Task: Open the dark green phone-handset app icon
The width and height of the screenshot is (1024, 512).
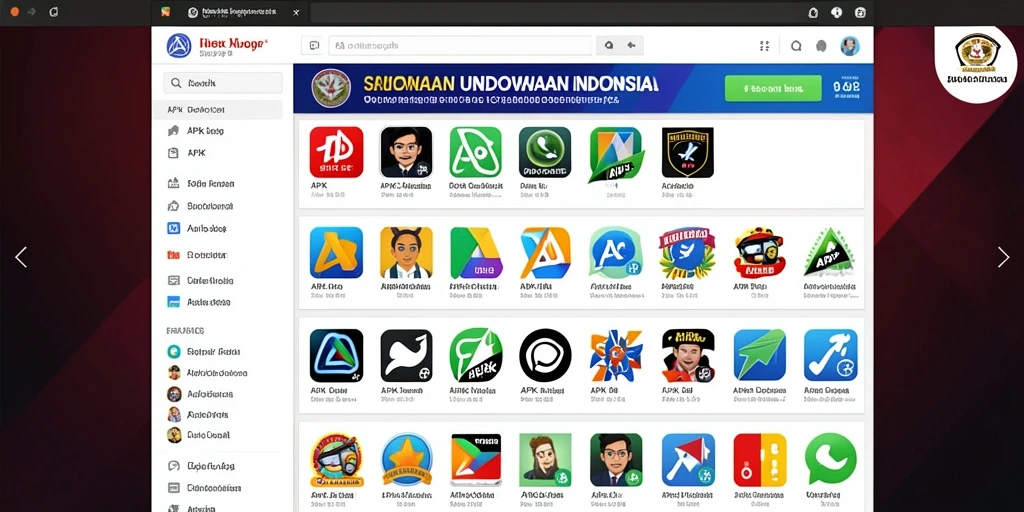Action: (545, 152)
